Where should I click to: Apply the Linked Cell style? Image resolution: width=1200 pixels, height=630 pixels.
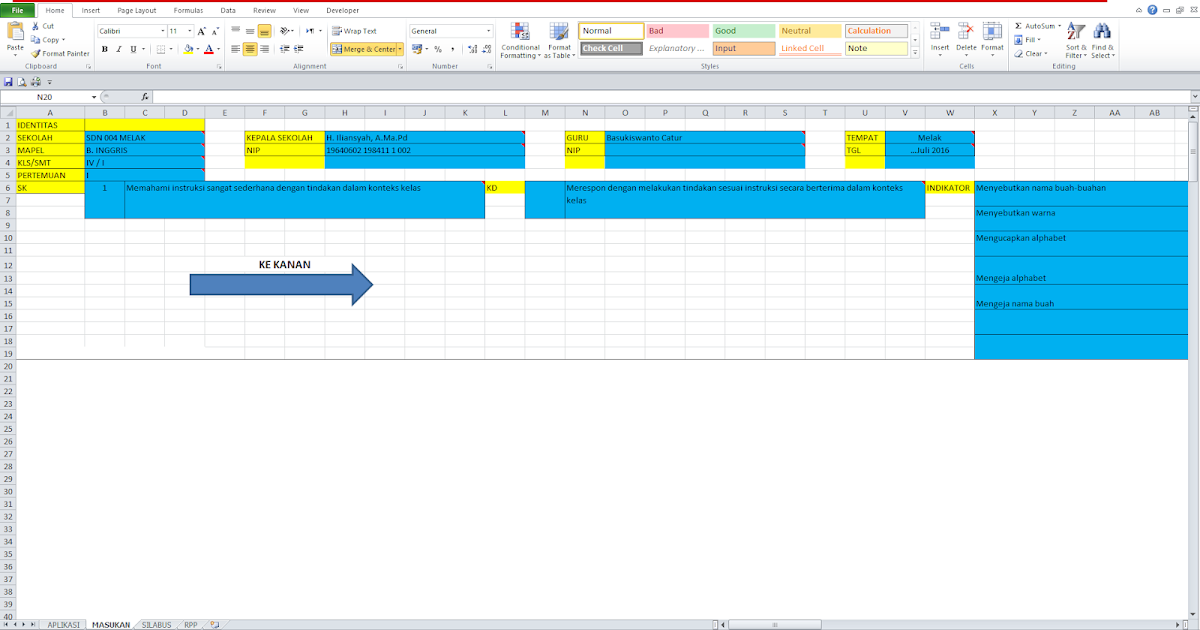pyautogui.click(x=808, y=48)
